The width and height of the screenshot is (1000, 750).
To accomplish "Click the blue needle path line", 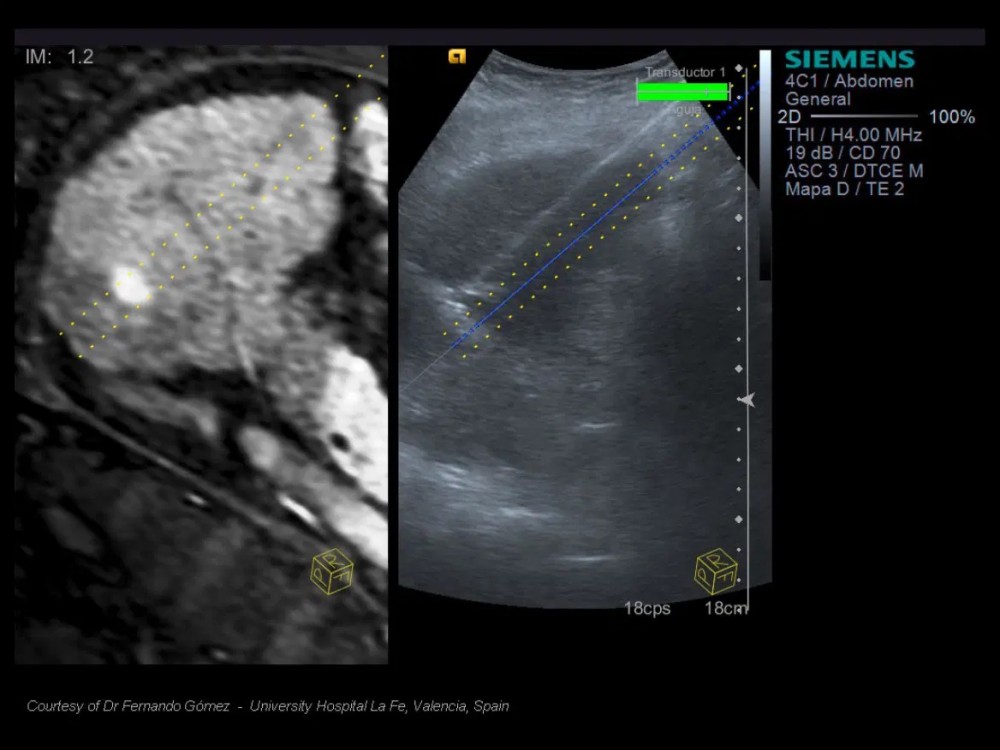I will click(x=600, y=222).
